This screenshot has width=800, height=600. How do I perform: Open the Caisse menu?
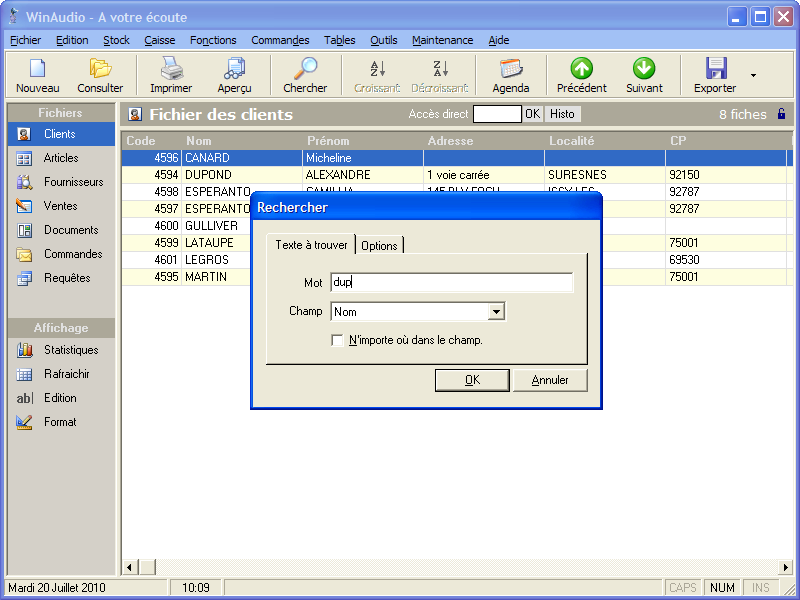coord(159,40)
